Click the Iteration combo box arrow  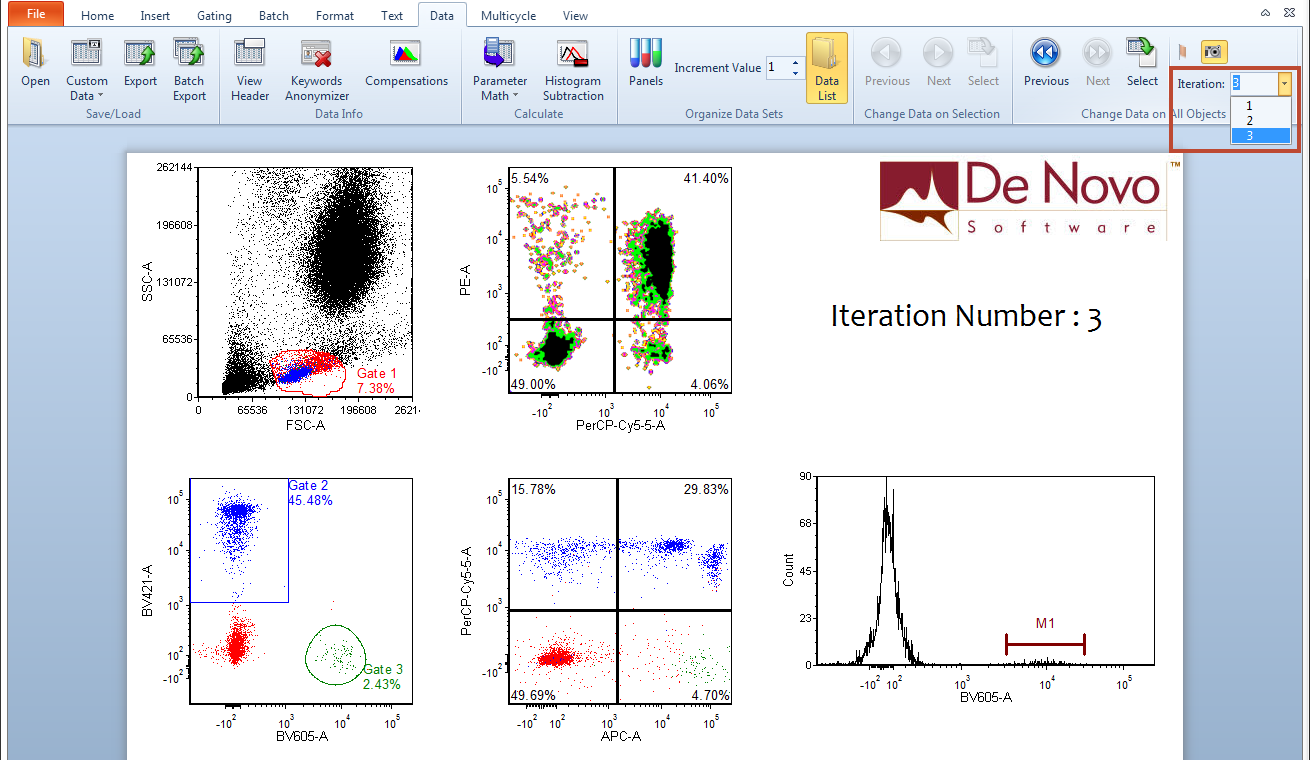[x=1284, y=84]
